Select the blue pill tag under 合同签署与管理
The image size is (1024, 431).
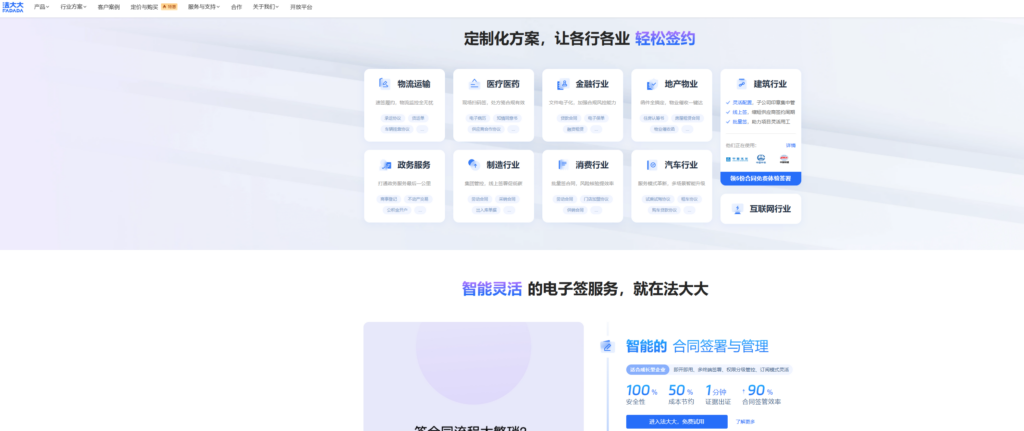pyautogui.click(x=647, y=370)
